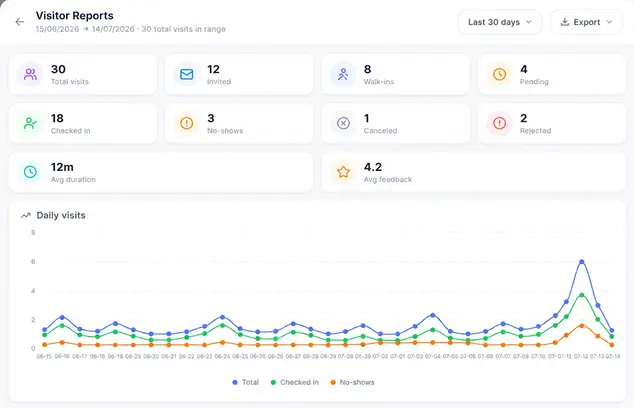The image size is (634, 408).
Task: Click the Avg feedback star icon
Action: (x=343, y=172)
